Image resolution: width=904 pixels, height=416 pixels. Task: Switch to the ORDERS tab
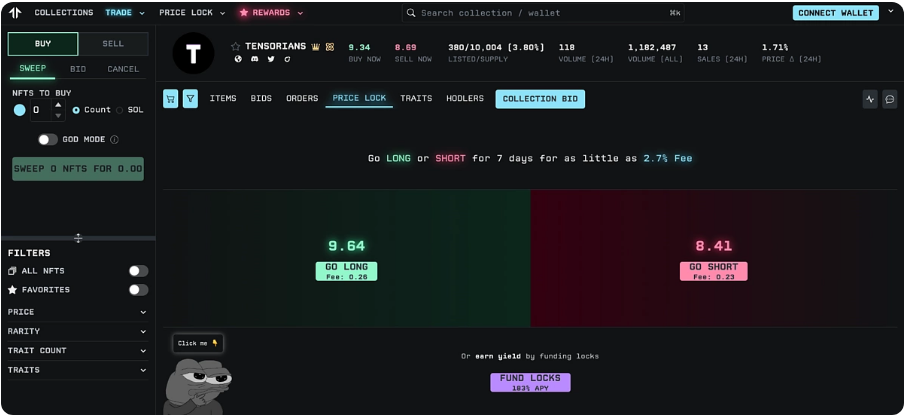point(302,99)
